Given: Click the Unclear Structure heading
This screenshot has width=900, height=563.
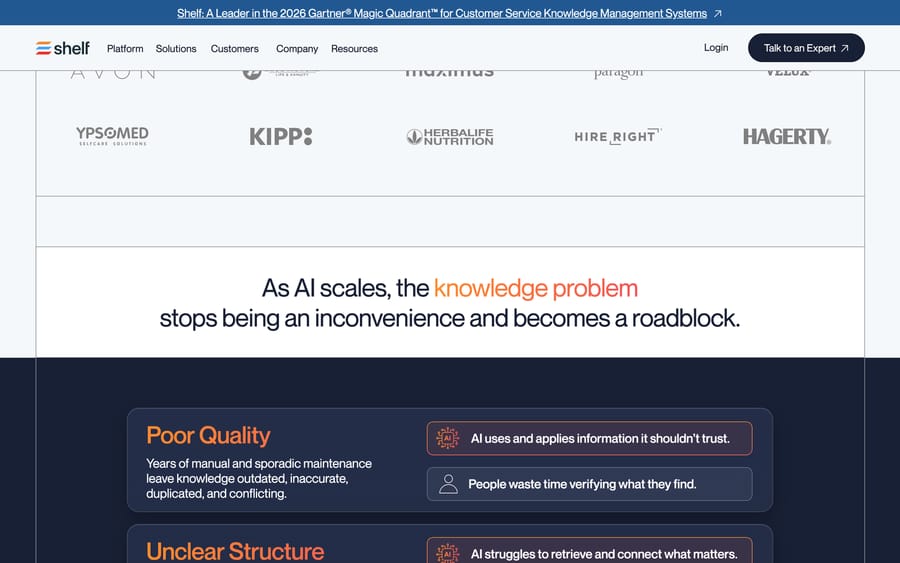Looking at the screenshot, I should [x=235, y=551].
